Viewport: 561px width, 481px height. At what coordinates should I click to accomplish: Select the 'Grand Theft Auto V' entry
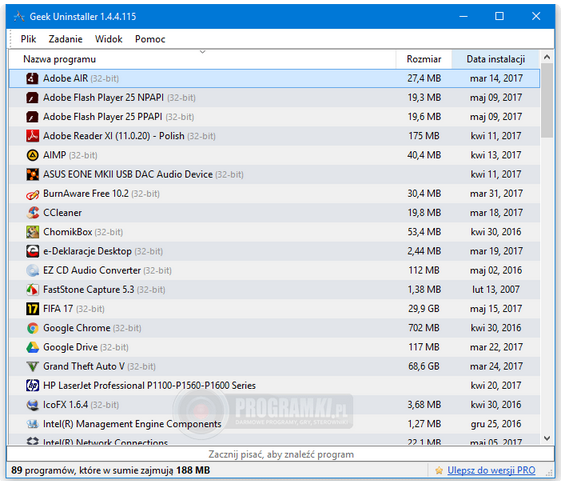tap(84, 366)
